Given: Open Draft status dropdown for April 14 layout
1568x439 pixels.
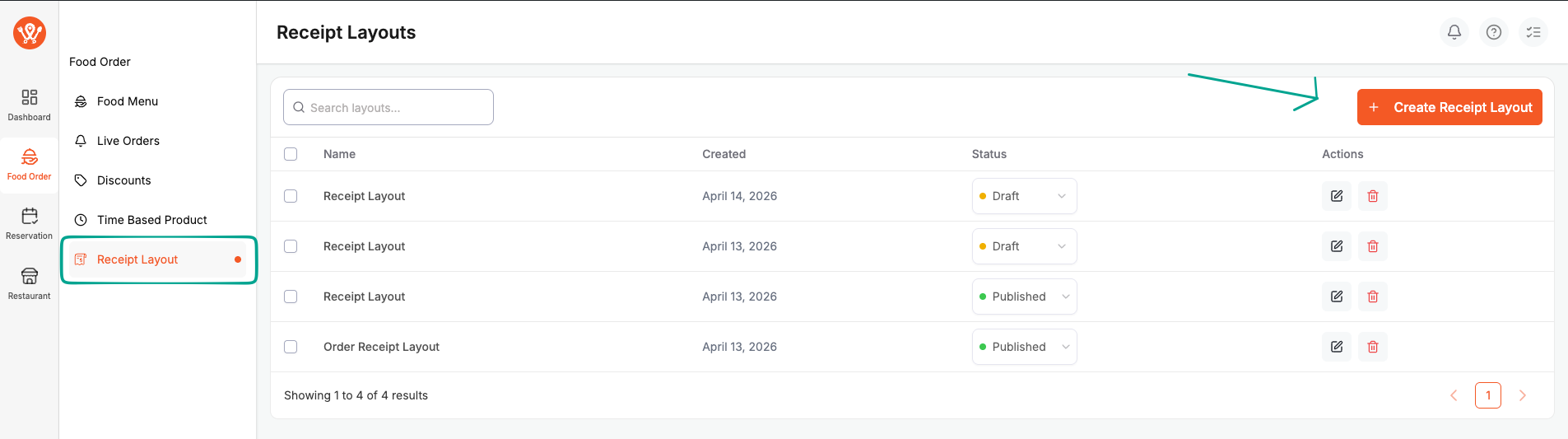Looking at the screenshot, I should click(x=1024, y=196).
